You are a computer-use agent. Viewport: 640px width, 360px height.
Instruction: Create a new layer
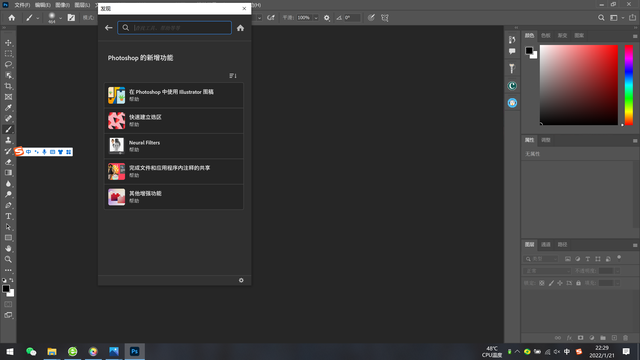pos(614,338)
